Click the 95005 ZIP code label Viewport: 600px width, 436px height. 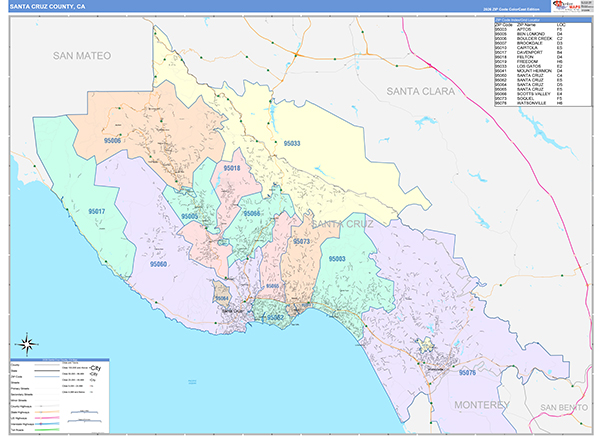(x=189, y=216)
